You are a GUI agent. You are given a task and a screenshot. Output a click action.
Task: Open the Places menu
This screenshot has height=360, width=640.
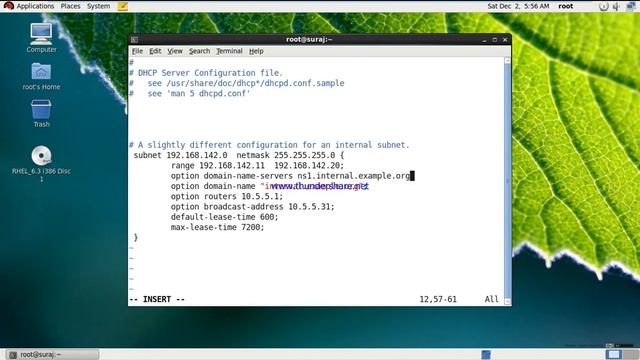[x=70, y=6]
